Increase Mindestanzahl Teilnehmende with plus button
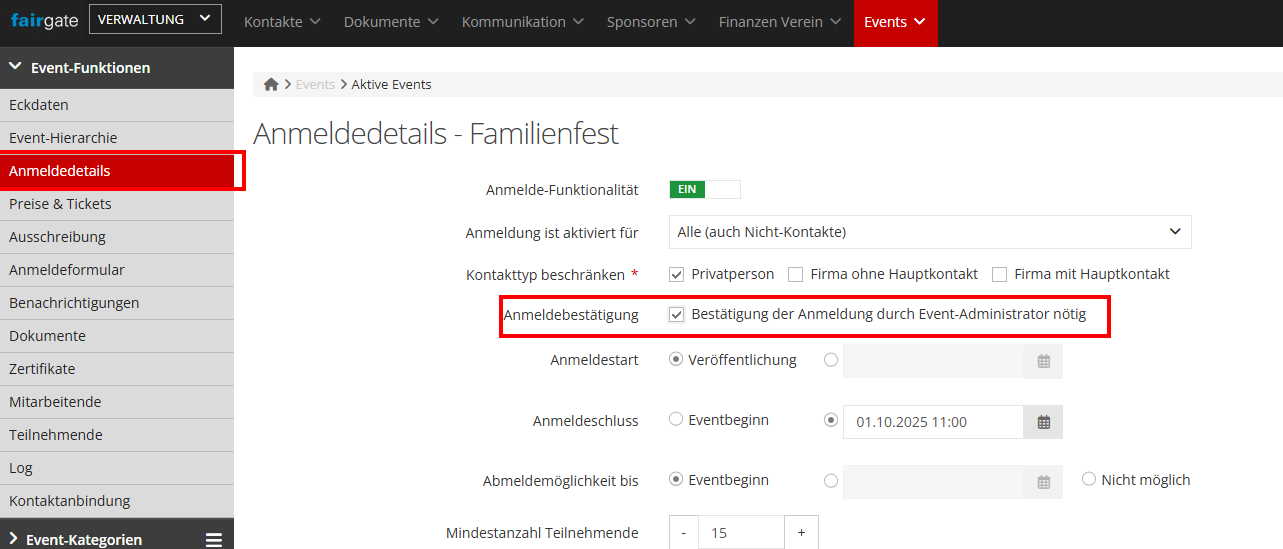 click(x=801, y=533)
